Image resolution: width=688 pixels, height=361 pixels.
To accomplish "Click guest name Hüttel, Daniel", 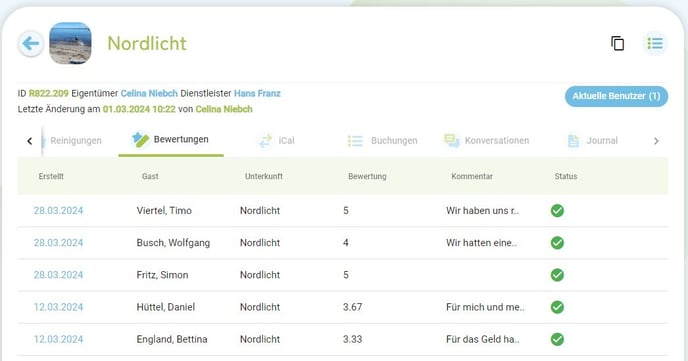I will (x=166, y=307).
